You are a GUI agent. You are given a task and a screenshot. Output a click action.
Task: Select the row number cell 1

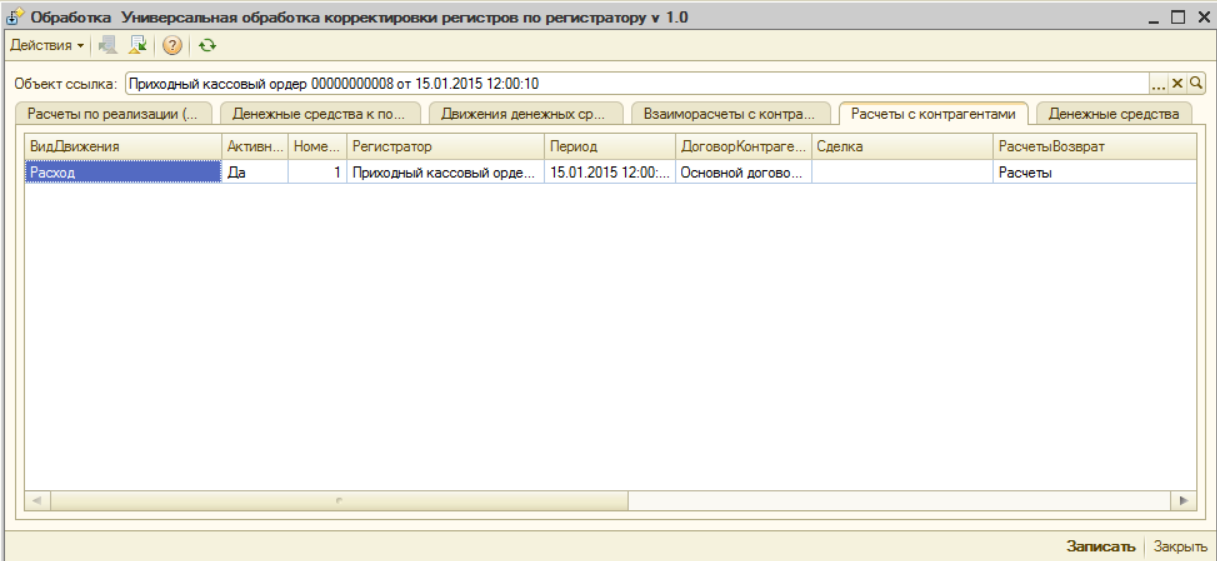(318, 172)
